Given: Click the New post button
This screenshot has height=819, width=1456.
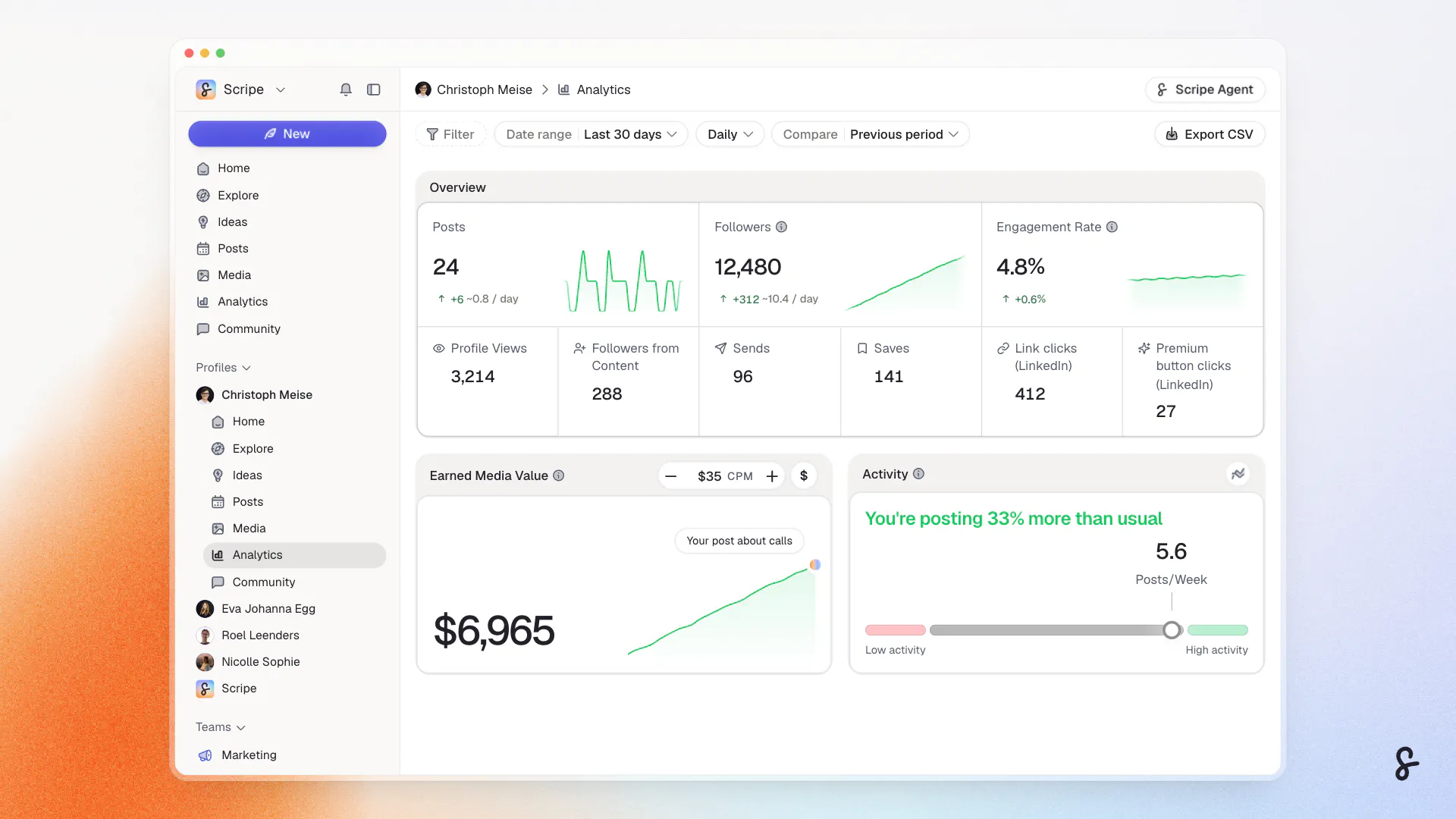Looking at the screenshot, I should (287, 133).
